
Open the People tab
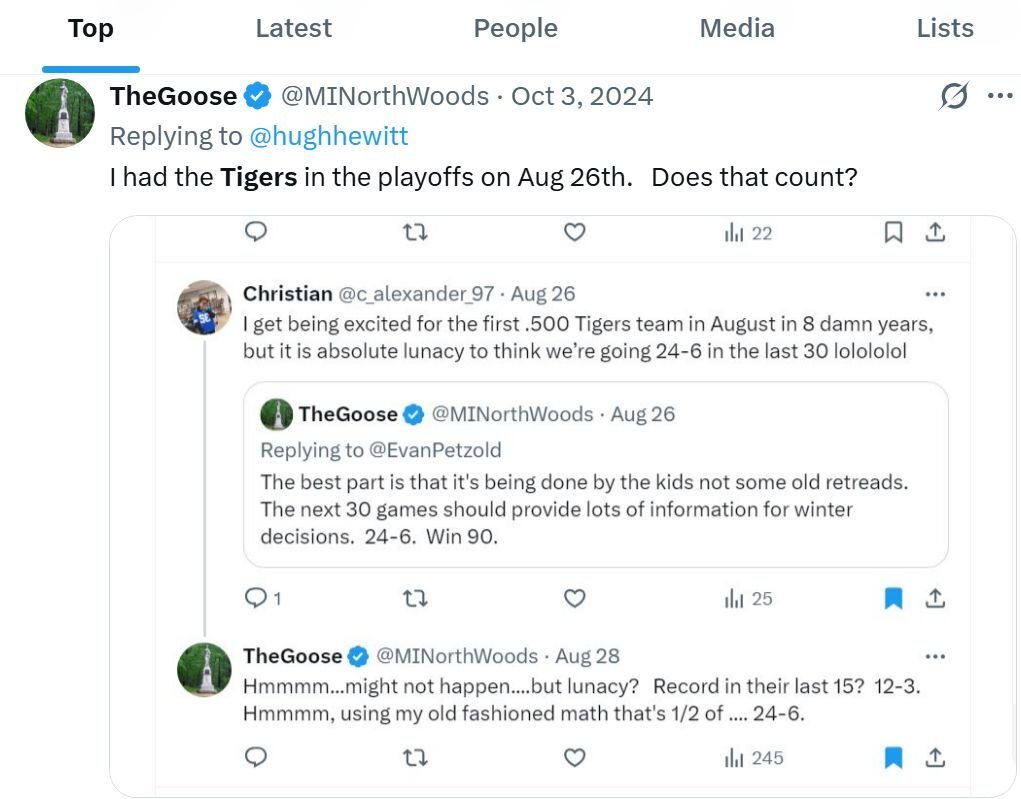(515, 28)
